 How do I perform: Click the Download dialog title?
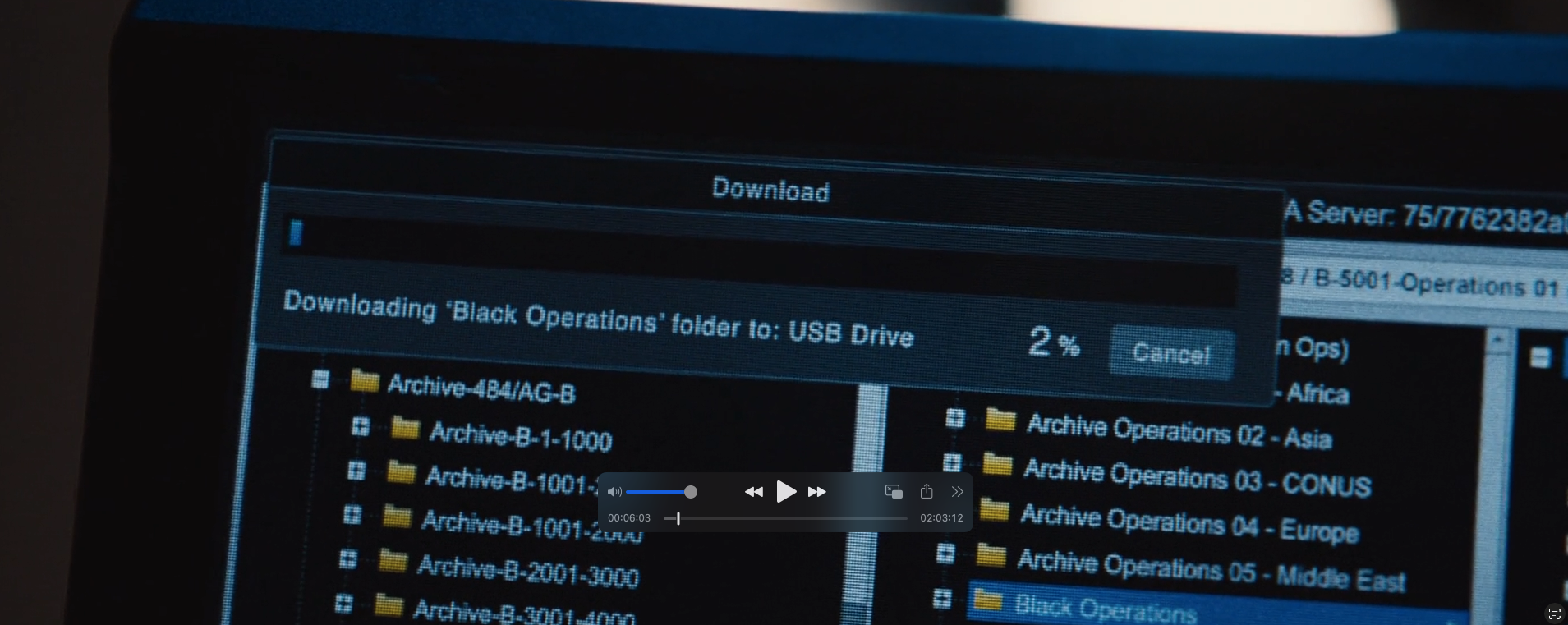pos(770,190)
